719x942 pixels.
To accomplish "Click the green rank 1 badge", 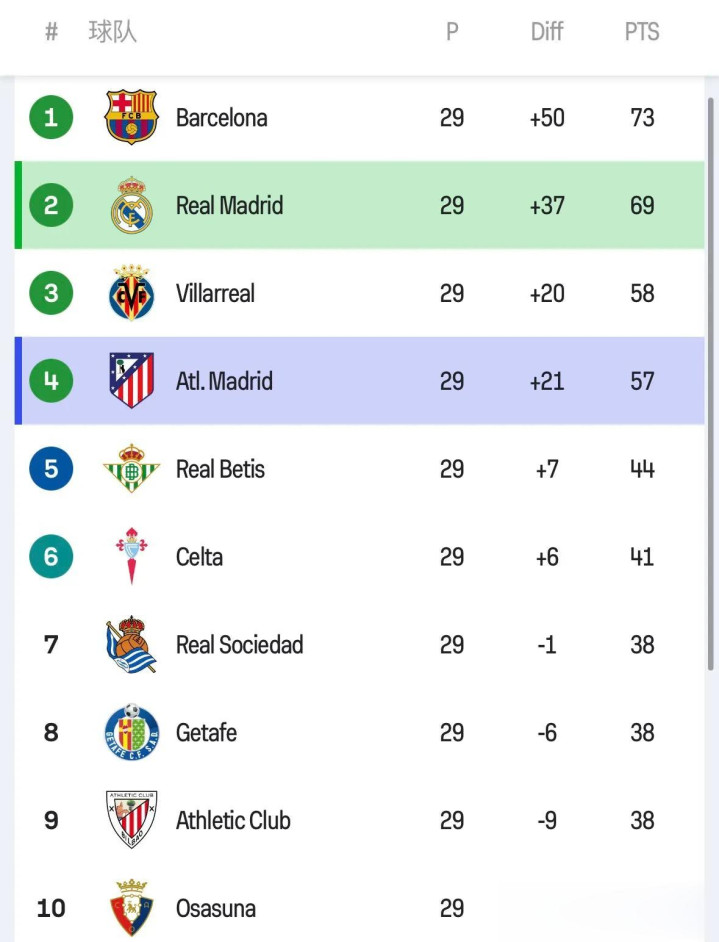I will 51,118.
